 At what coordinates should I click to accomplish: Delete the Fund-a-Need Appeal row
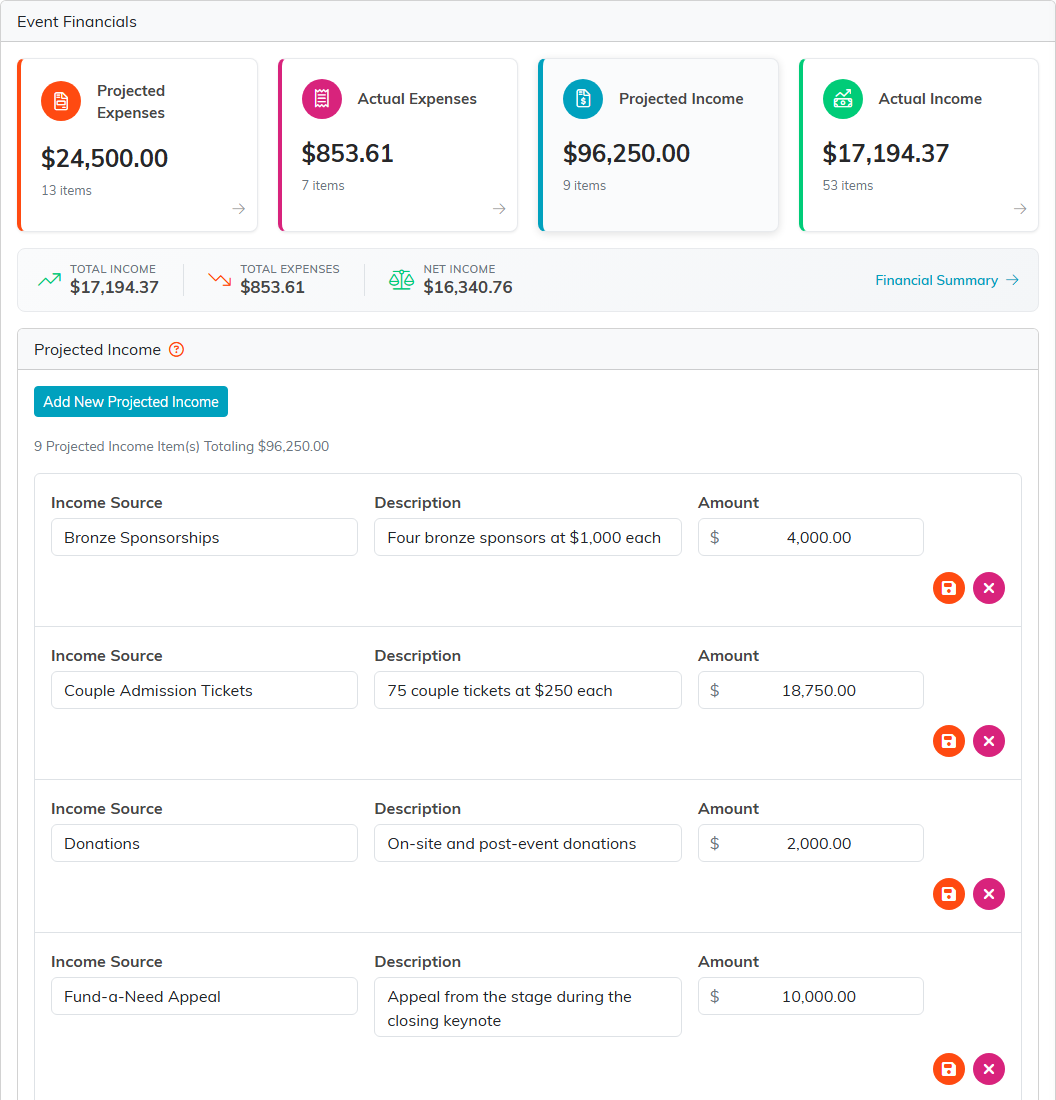tap(989, 1069)
